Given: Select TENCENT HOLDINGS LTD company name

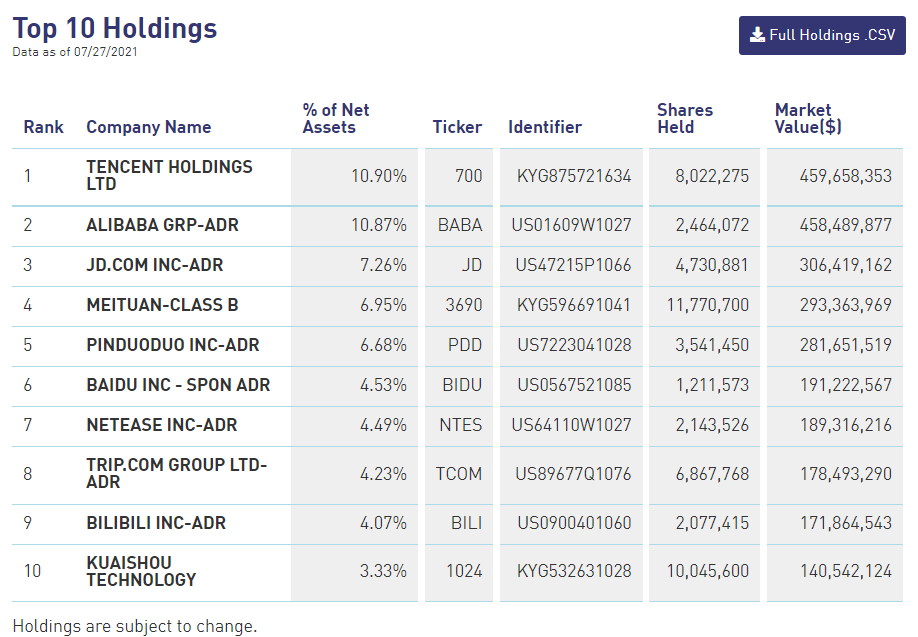Looking at the screenshot, I should click(169, 175).
